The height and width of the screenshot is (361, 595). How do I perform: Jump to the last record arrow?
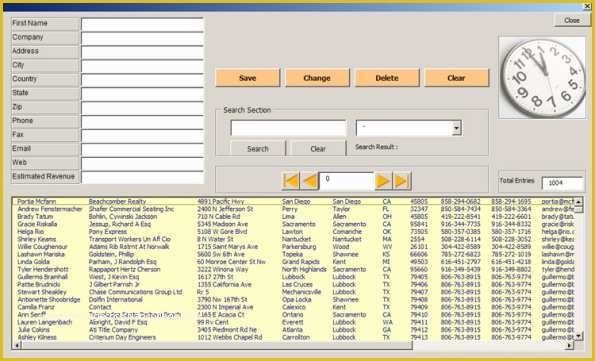pyautogui.click(x=402, y=181)
